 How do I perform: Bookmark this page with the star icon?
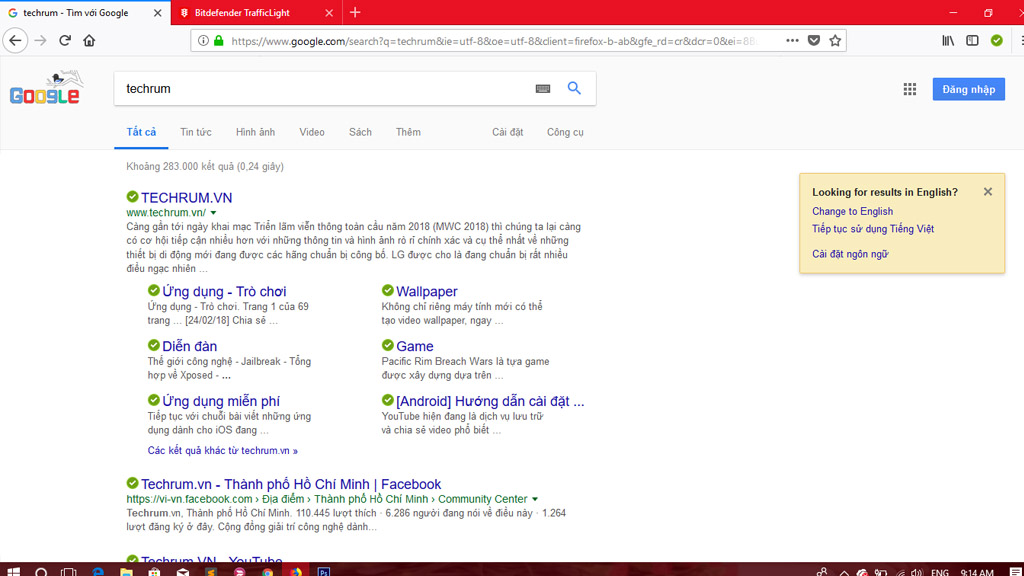(835, 40)
